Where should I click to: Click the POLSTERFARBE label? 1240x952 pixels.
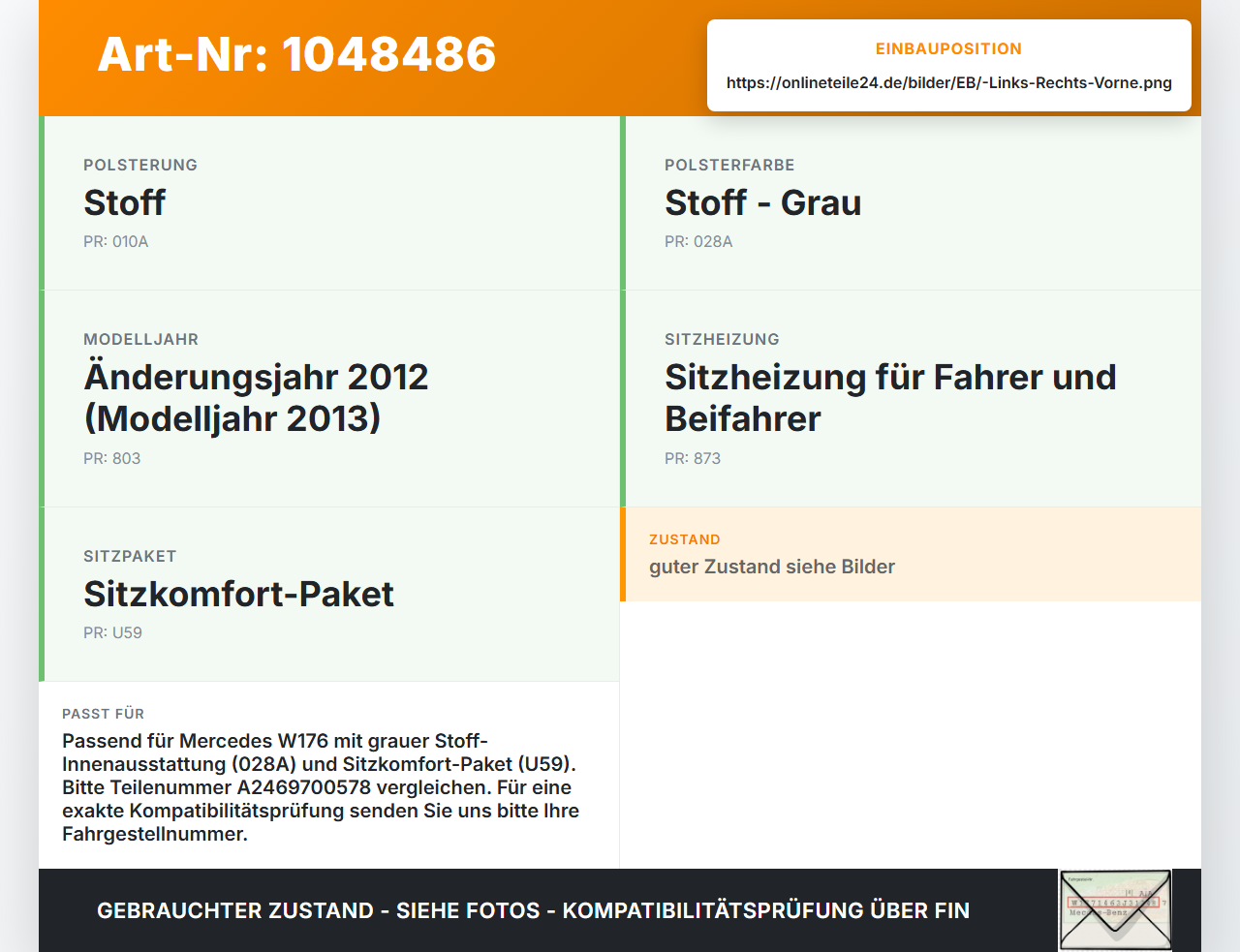[729, 165]
